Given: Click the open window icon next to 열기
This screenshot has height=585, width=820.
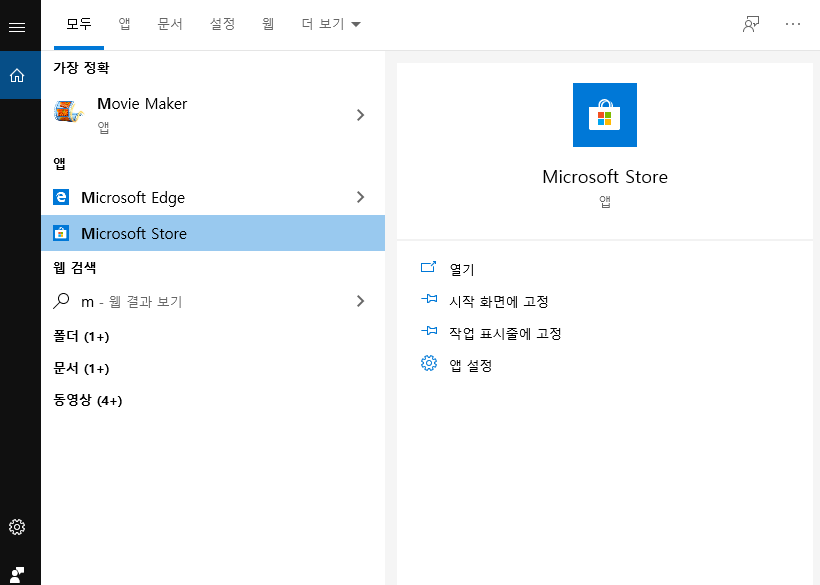Looking at the screenshot, I should [428, 267].
